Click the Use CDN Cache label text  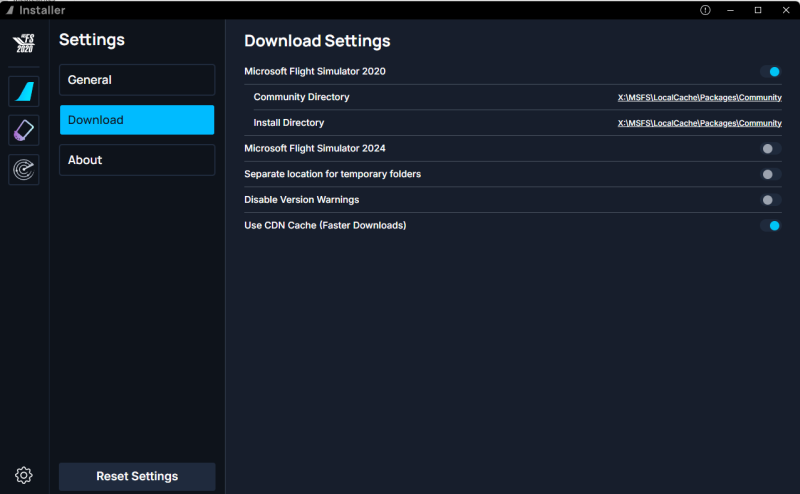(x=325, y=226)
